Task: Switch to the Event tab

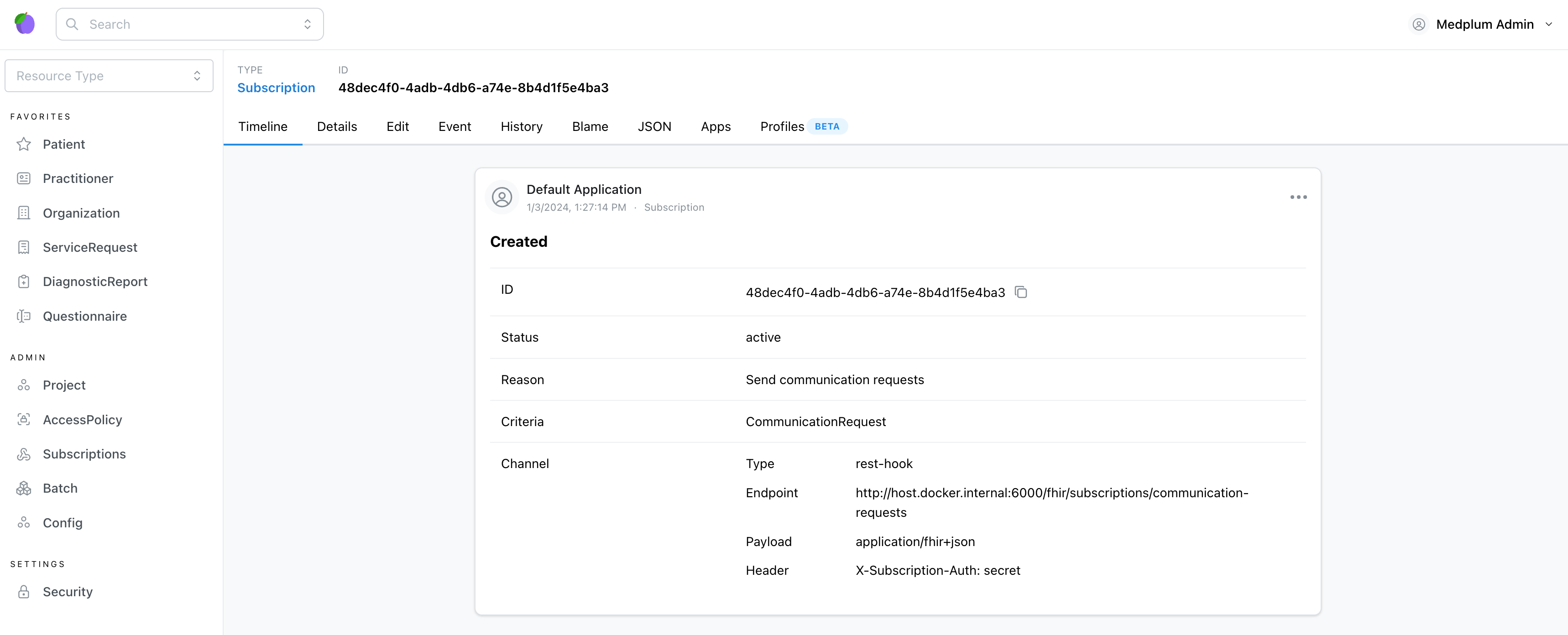Action: tap(454, 126)
